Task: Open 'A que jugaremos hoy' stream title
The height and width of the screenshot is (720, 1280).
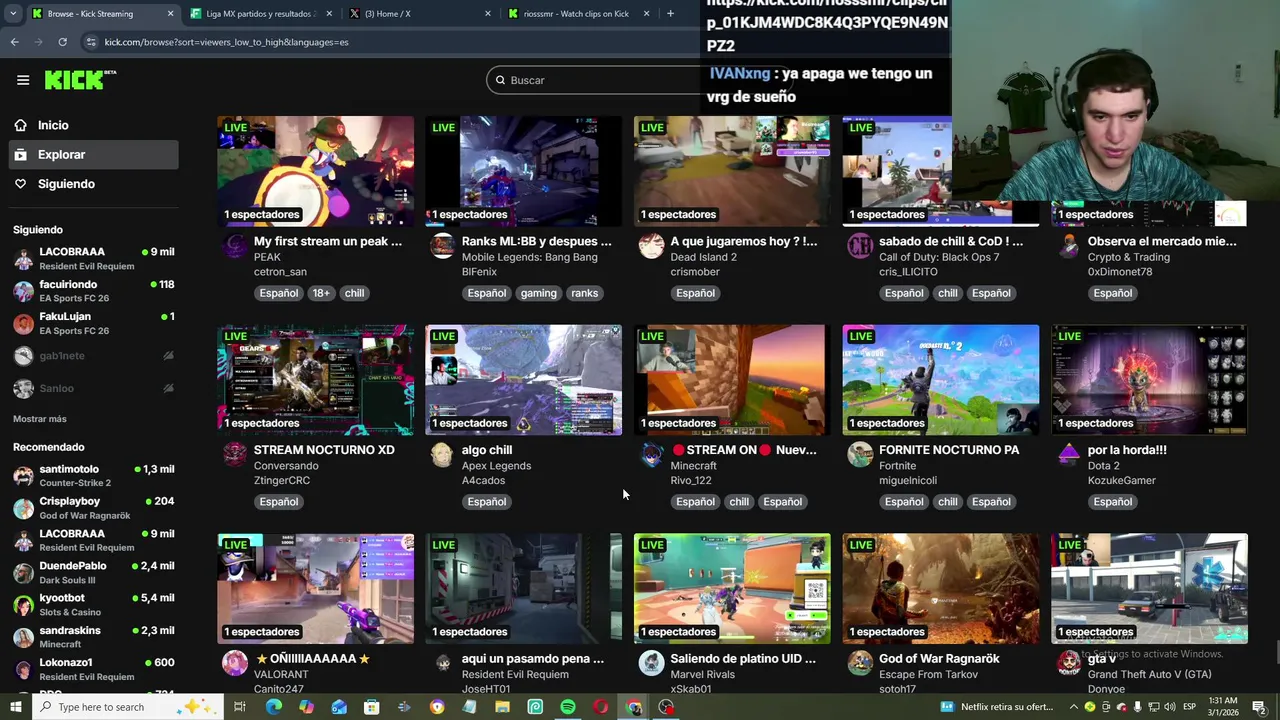Action: click(x=743, y=241)
